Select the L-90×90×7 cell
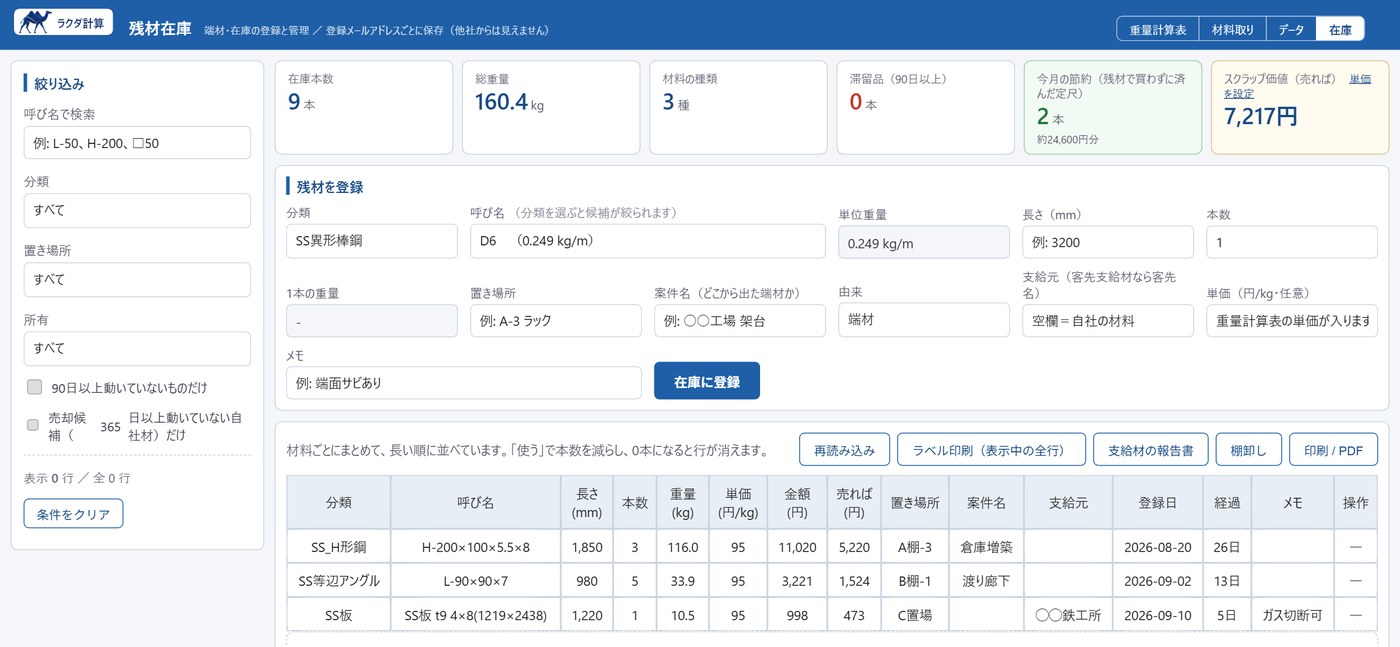1400x647 pixels. click(x=475, y=581)
